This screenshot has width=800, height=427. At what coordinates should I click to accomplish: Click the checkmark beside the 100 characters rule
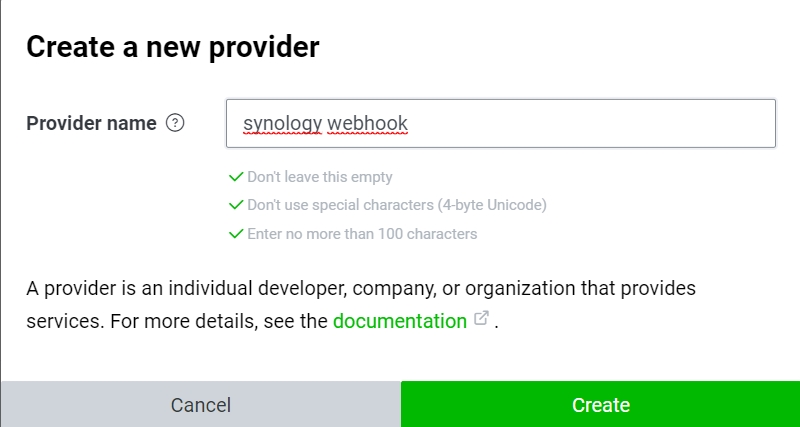click(236, 234)
